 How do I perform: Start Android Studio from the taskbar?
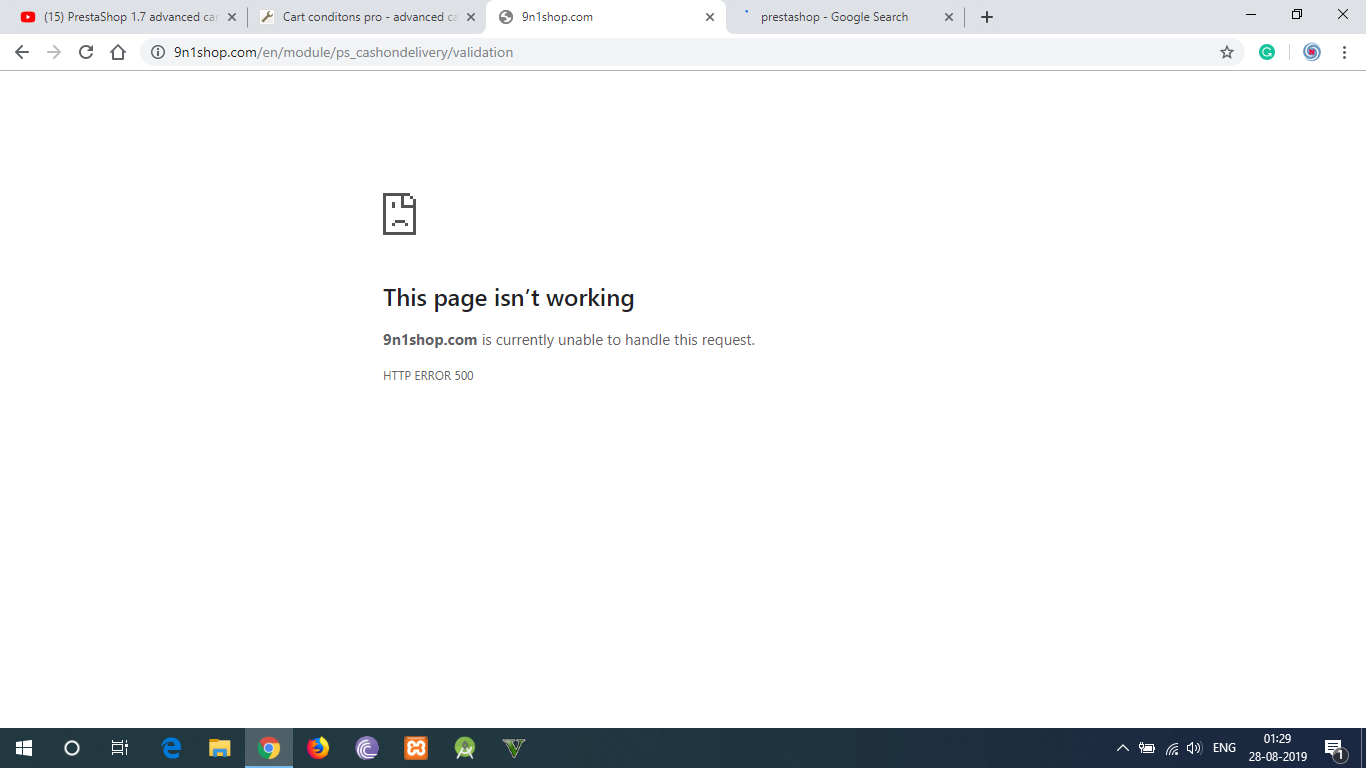464,747
